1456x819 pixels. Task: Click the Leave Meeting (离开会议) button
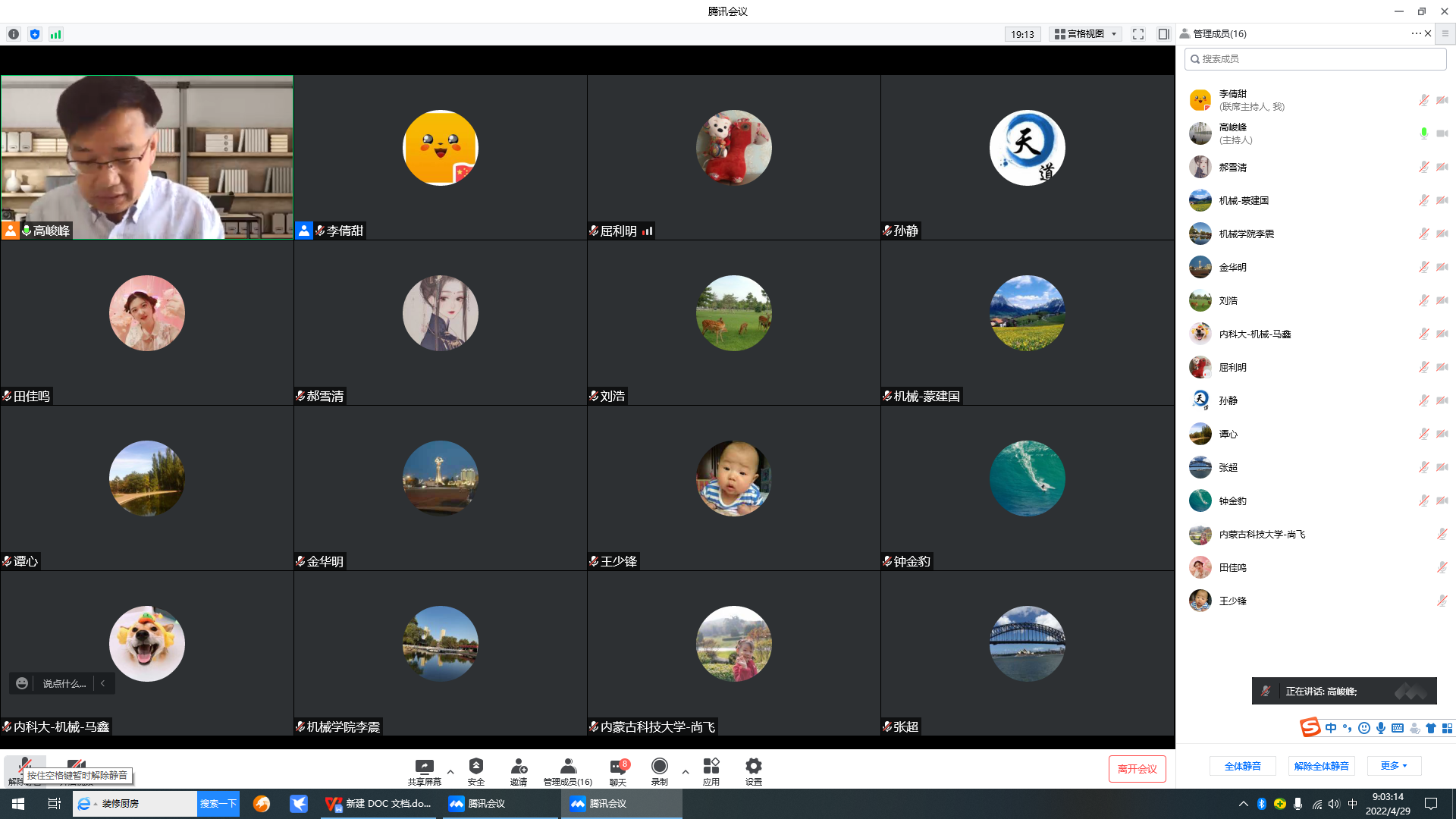[1137, 769]
